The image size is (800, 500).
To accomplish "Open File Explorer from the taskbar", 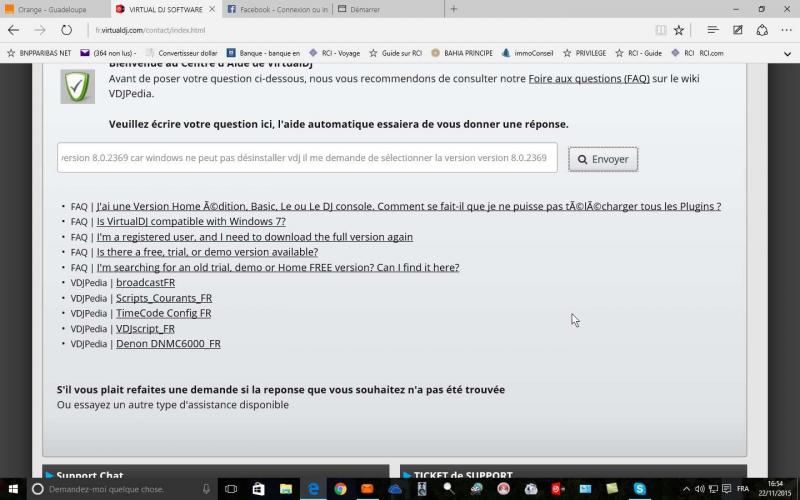I will click(286, 489).
